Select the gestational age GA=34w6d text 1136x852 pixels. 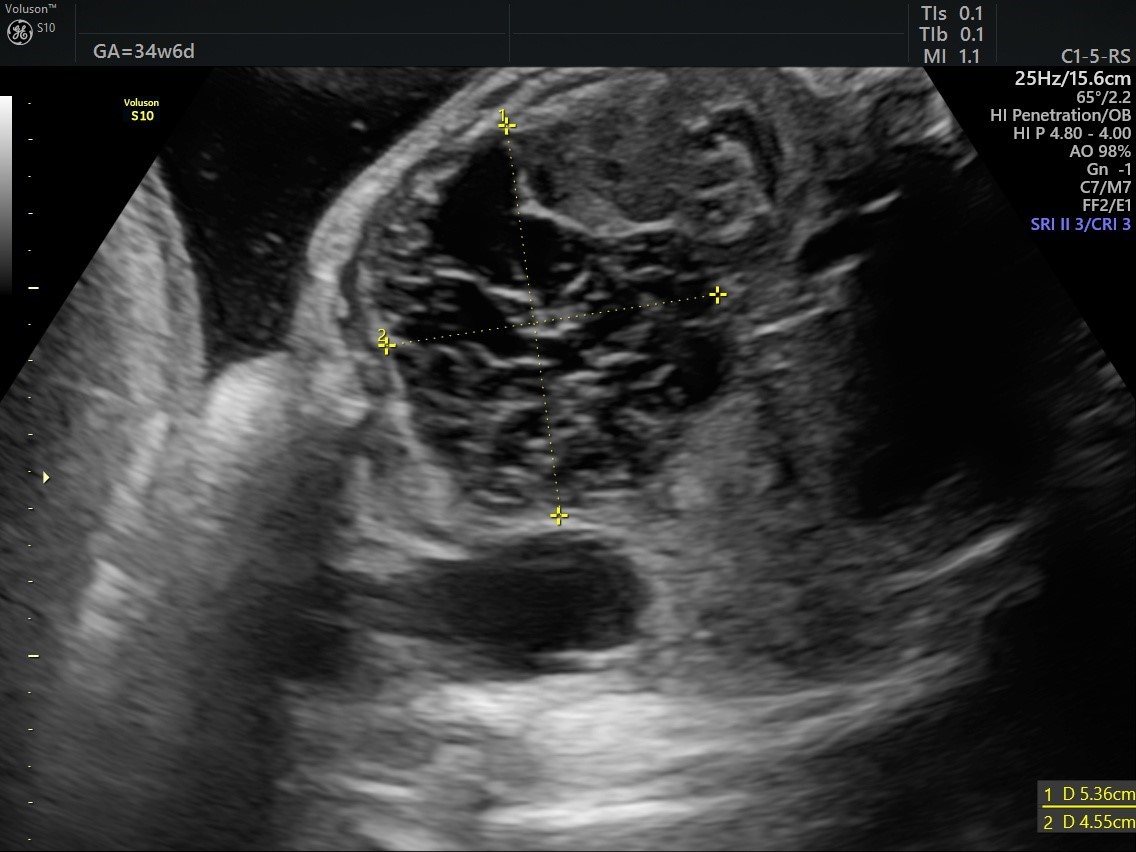[143, 51]
